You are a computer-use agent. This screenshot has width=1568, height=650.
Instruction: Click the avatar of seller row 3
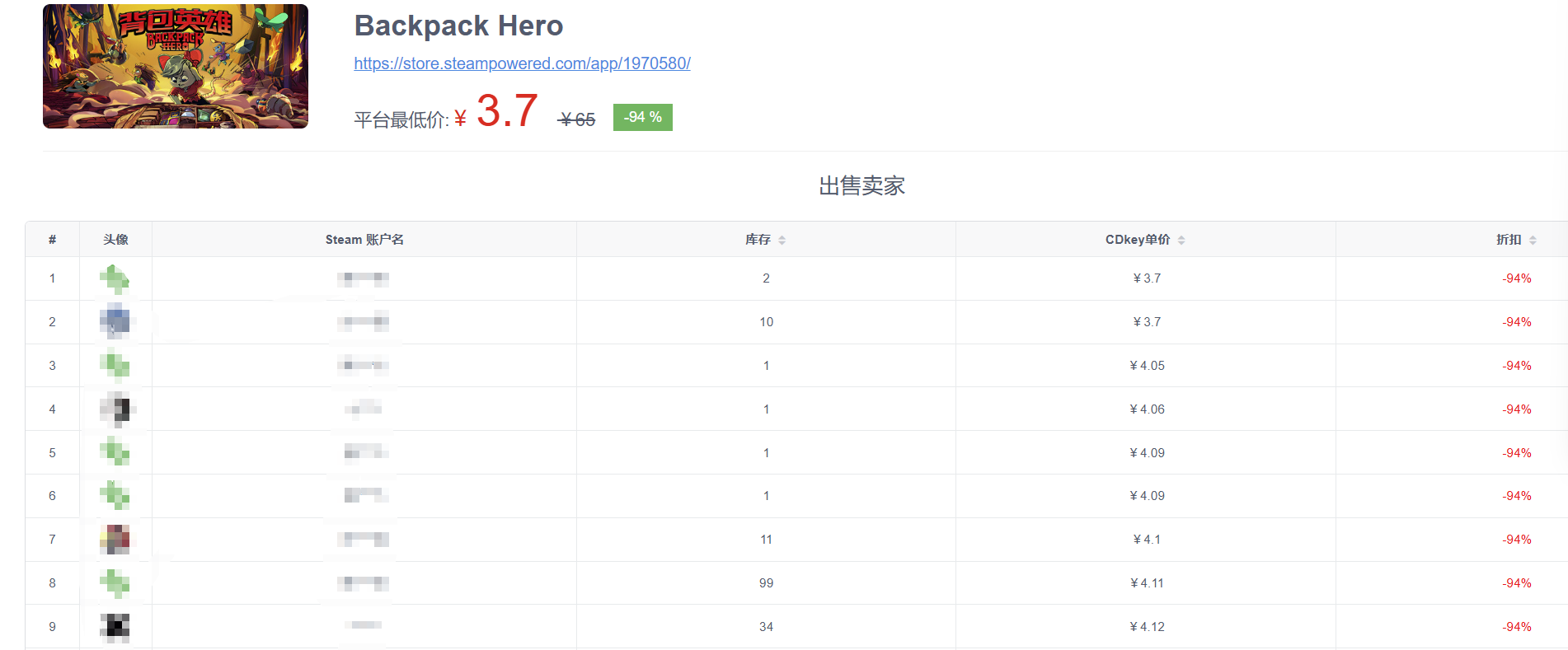pyautogui.click(x=115, y=366)
